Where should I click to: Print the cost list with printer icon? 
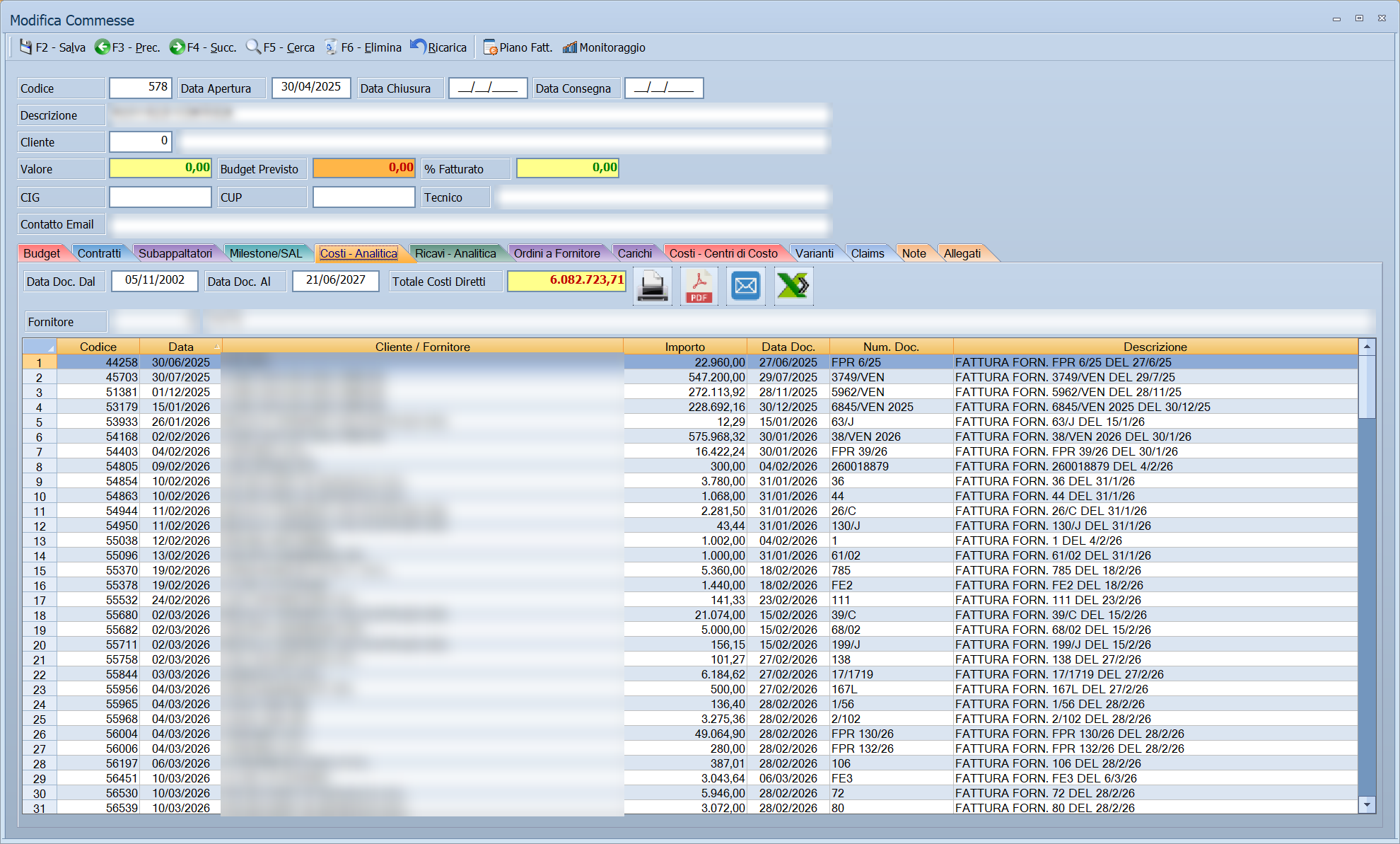652,286
